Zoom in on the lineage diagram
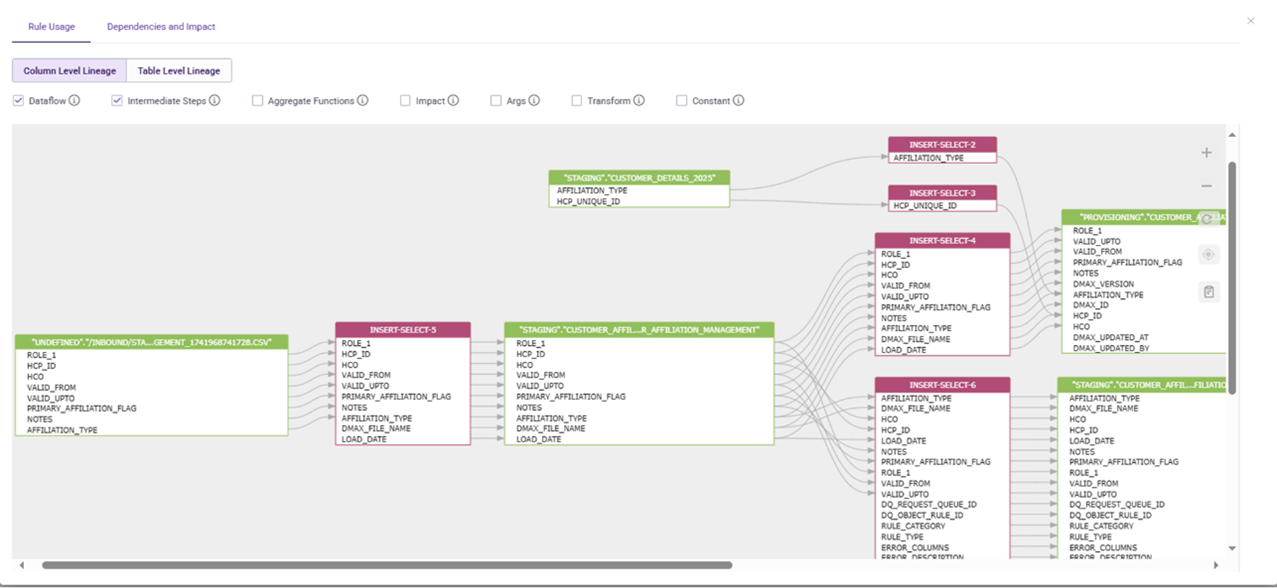 [1206, 153]
